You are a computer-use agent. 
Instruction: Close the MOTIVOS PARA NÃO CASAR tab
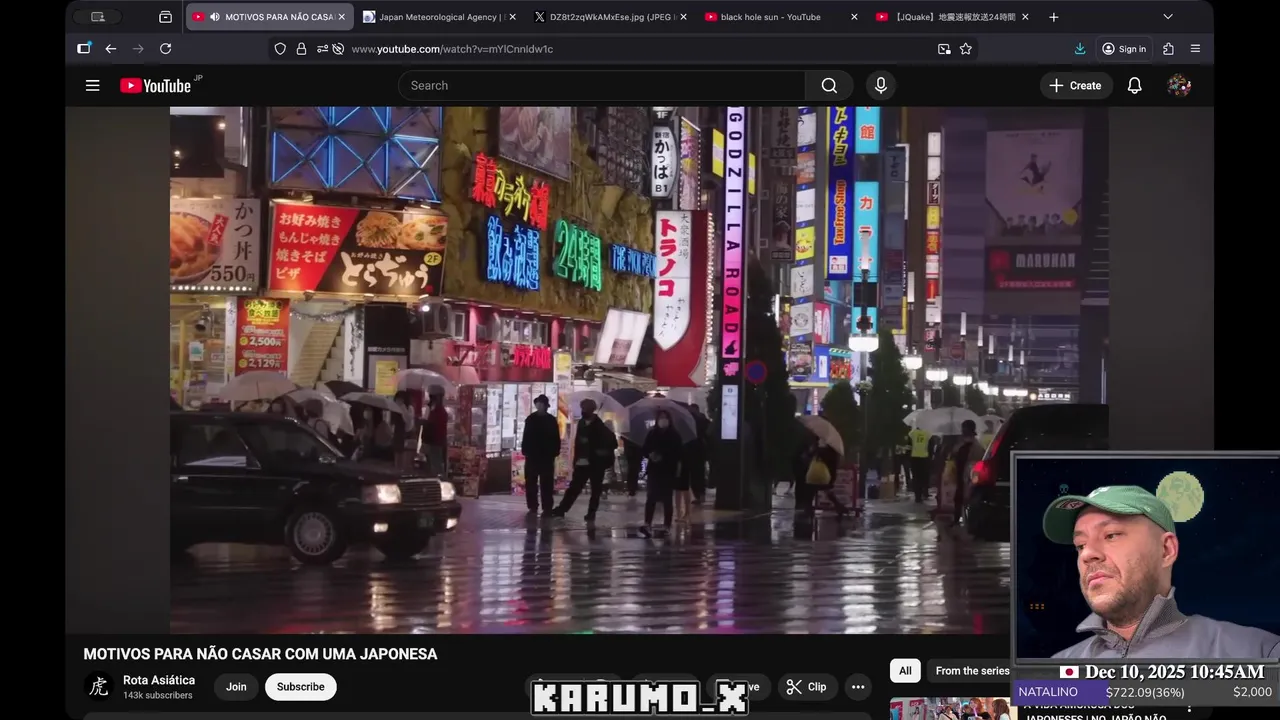(x=341, y=17)
